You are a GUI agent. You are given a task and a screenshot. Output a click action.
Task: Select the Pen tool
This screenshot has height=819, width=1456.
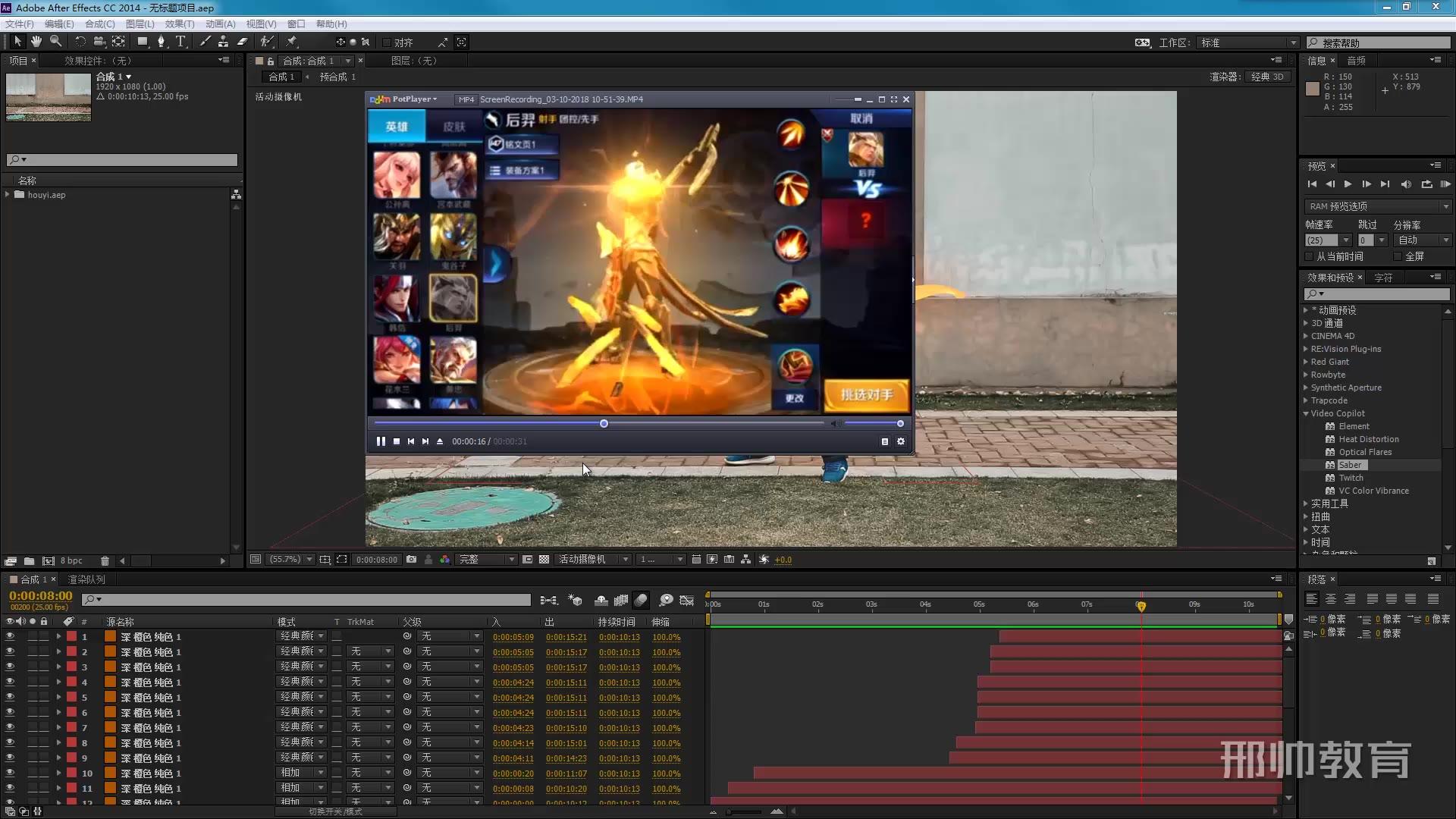[x=161, y=42]
